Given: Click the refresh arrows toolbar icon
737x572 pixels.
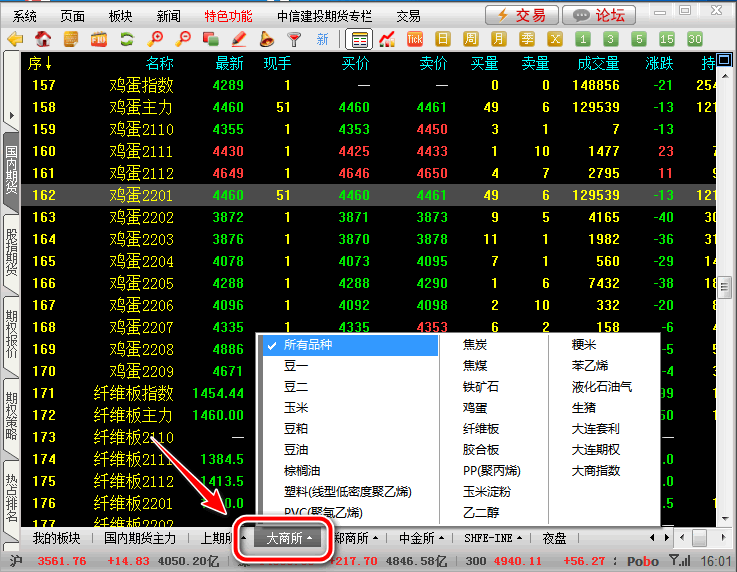Looking at the screenshot, I should 127,40.
